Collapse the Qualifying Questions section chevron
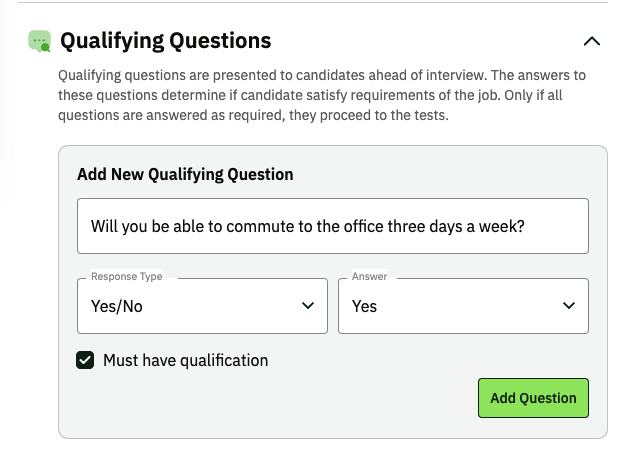The width and height of the screenshot is (628, 462). tap(592, 41)
